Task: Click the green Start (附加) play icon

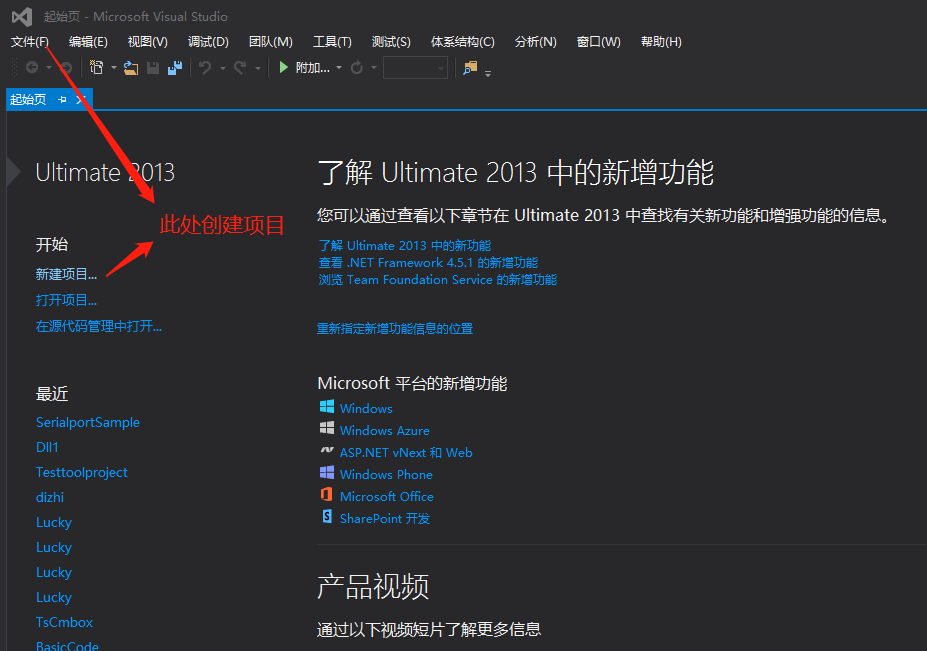Action: click(x=284, y=67)
